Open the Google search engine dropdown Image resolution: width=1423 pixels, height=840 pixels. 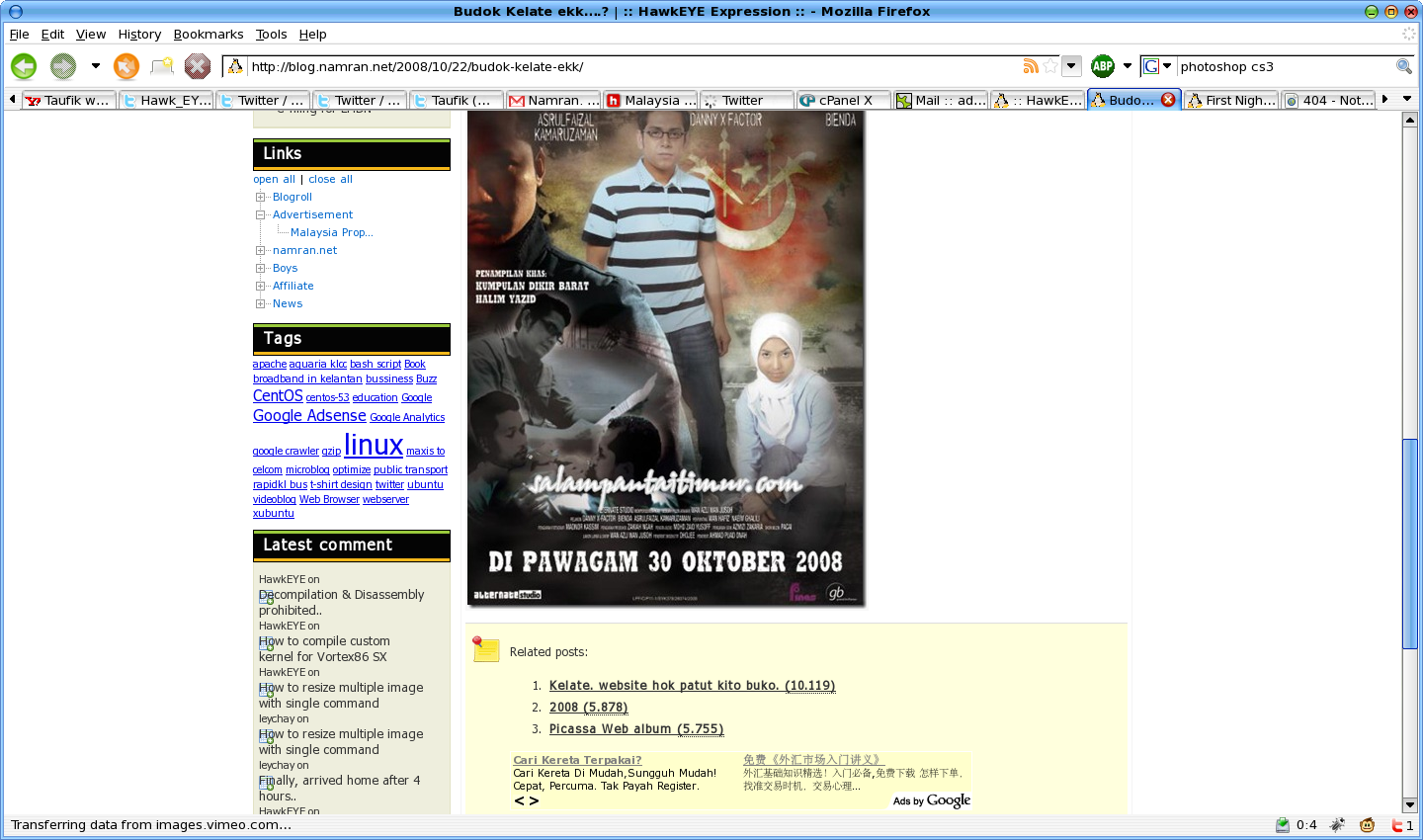[x=1156, y=66]
